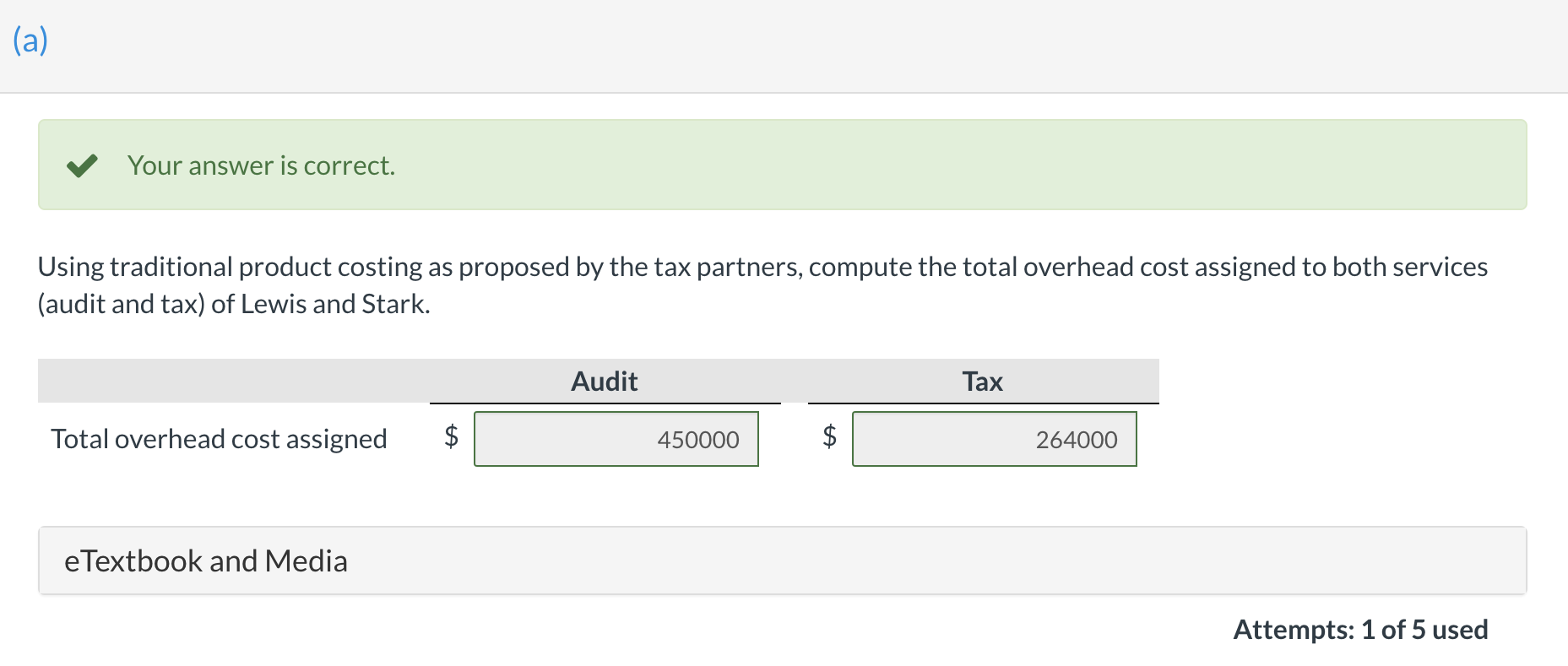Select the Tax column header
Image resolution: width=1568 pixels, height=666 pixels.
[982, 381]
